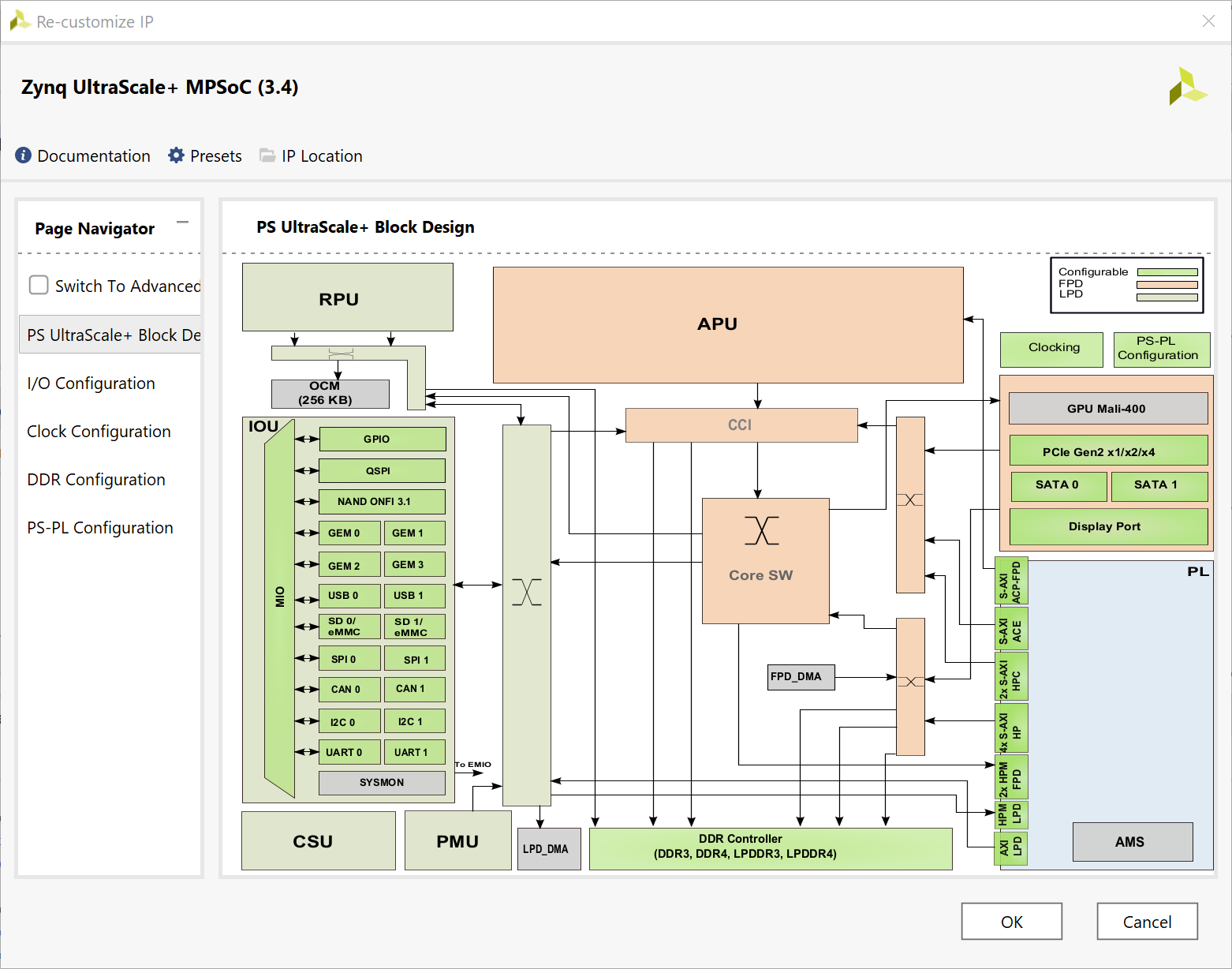Open DDR Configuration page
Viewport: 1232px width, 969px height.
96,479
